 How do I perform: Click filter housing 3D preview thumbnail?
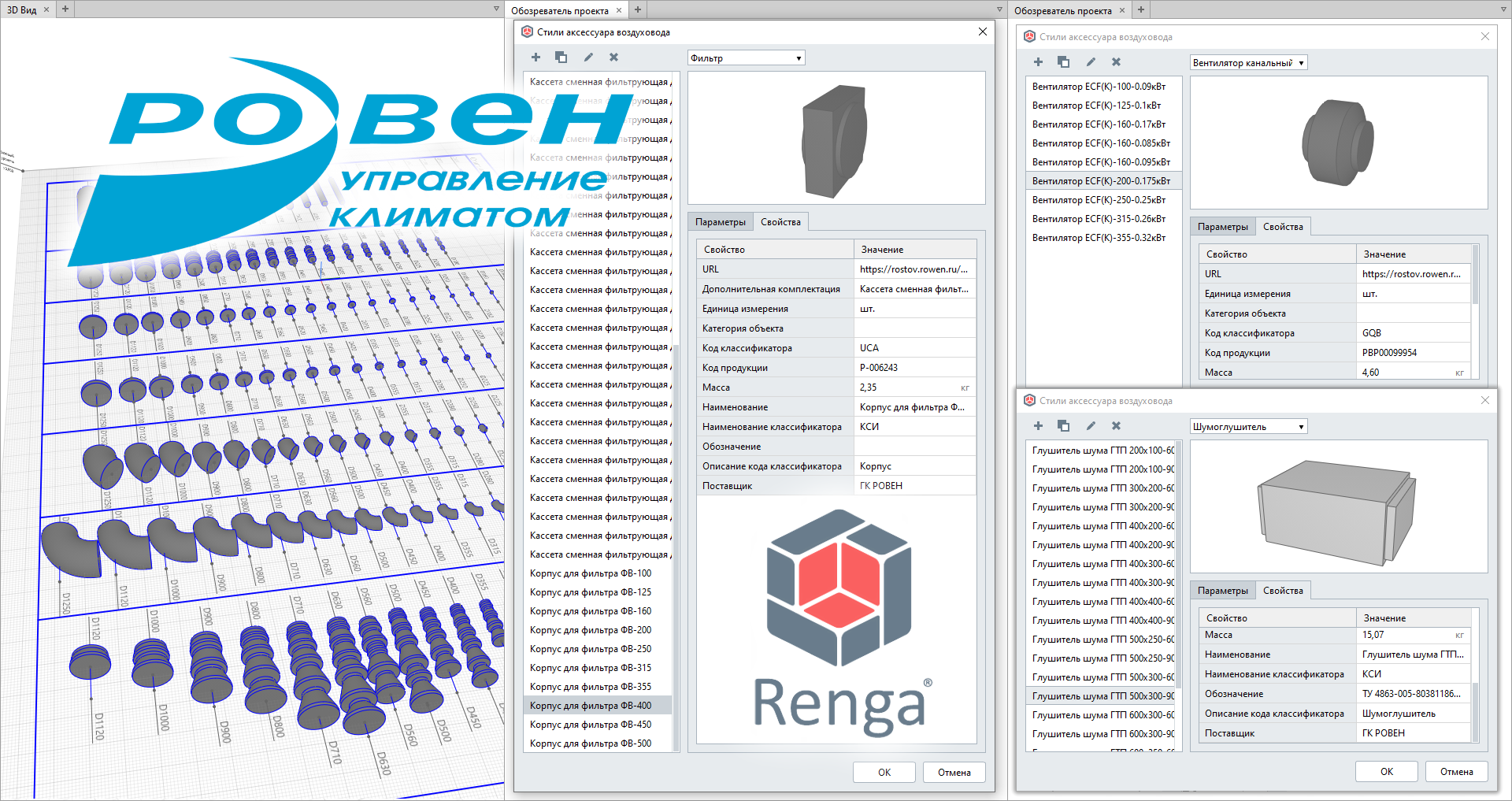coord(836,139)
